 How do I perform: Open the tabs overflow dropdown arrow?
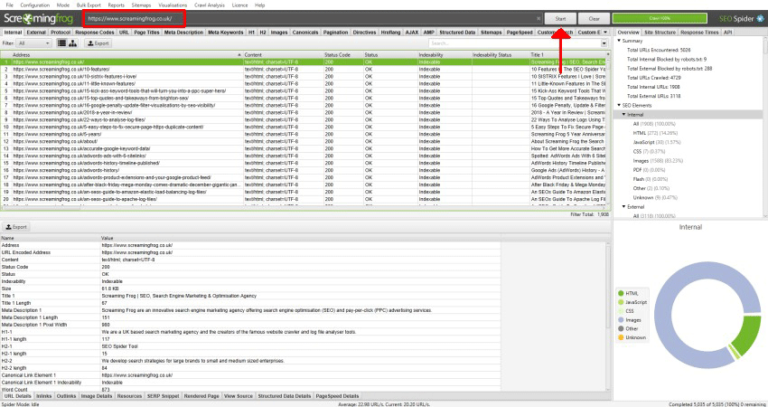tap(605, 32)
